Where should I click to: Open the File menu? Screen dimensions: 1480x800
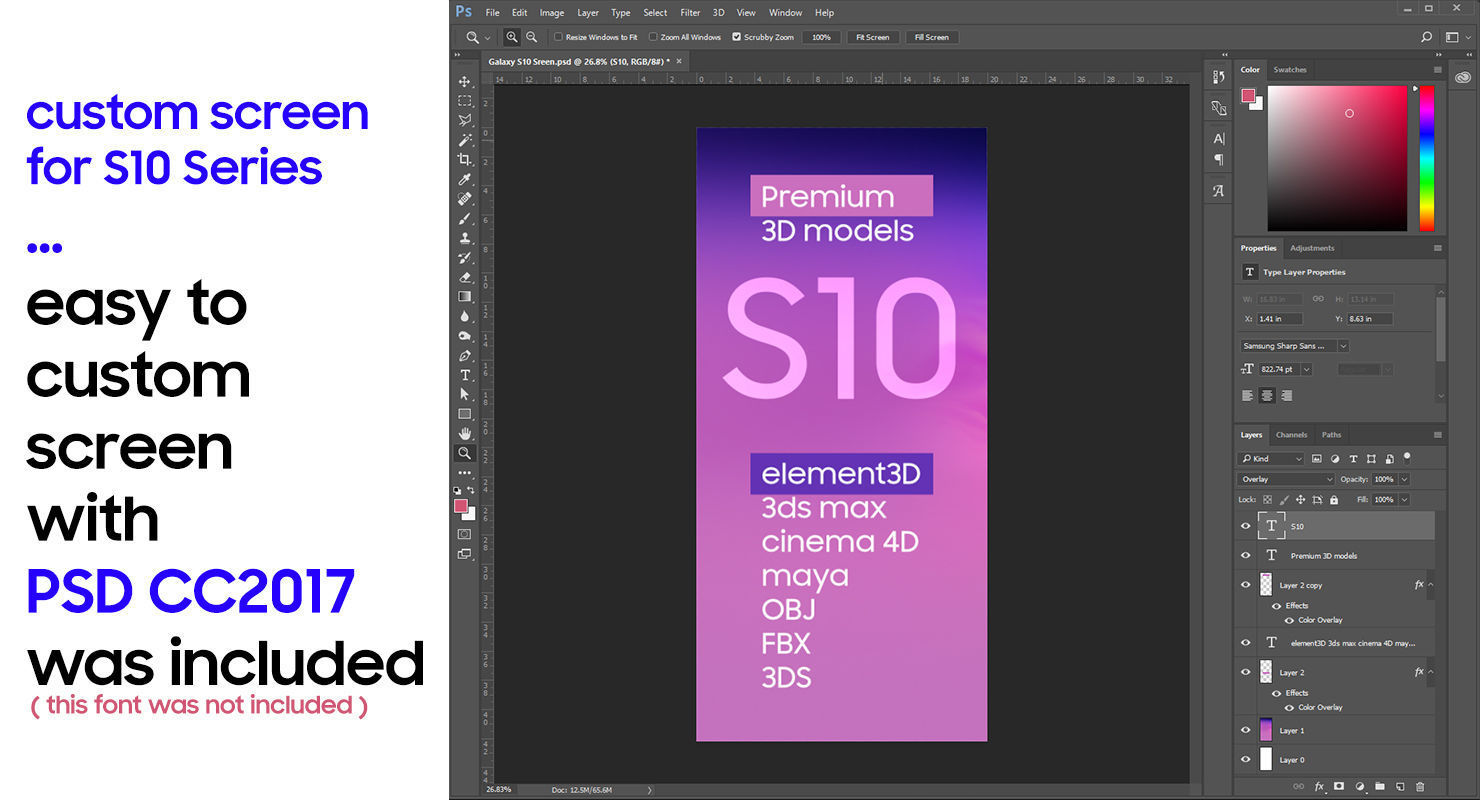click(492, 13)
